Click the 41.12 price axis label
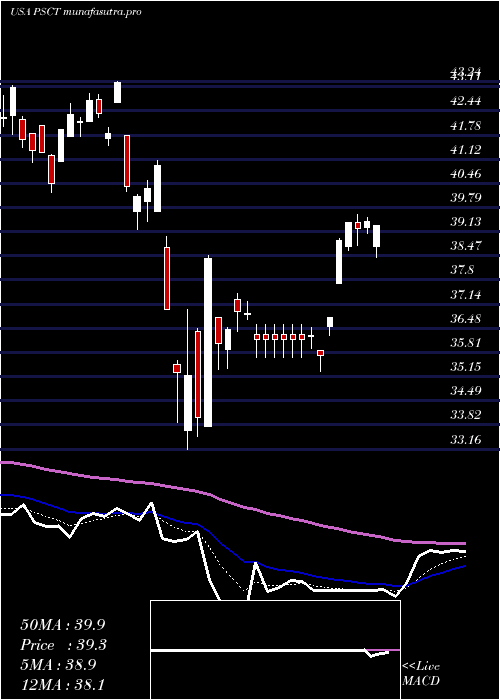This screenshot has height=700, width=500. [466, 150]
